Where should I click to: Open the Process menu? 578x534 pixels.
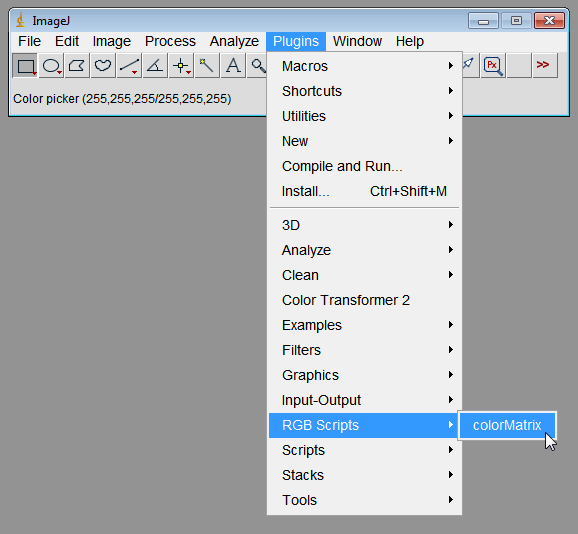170,41
